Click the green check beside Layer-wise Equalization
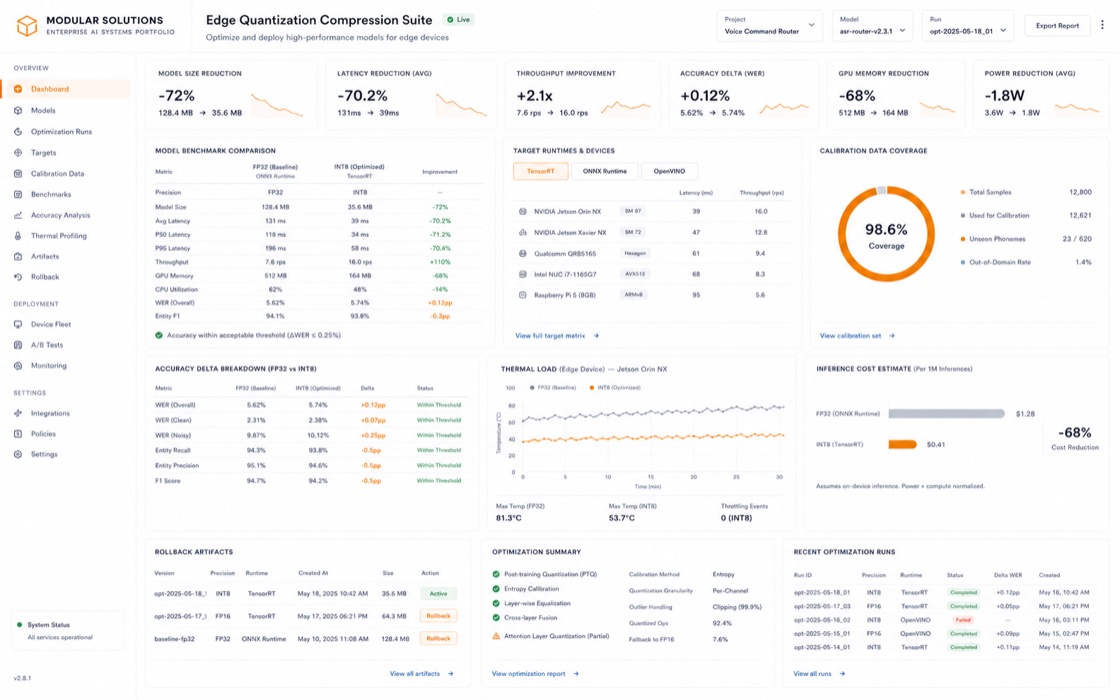 pyautogui.click(x=496, y=604)
